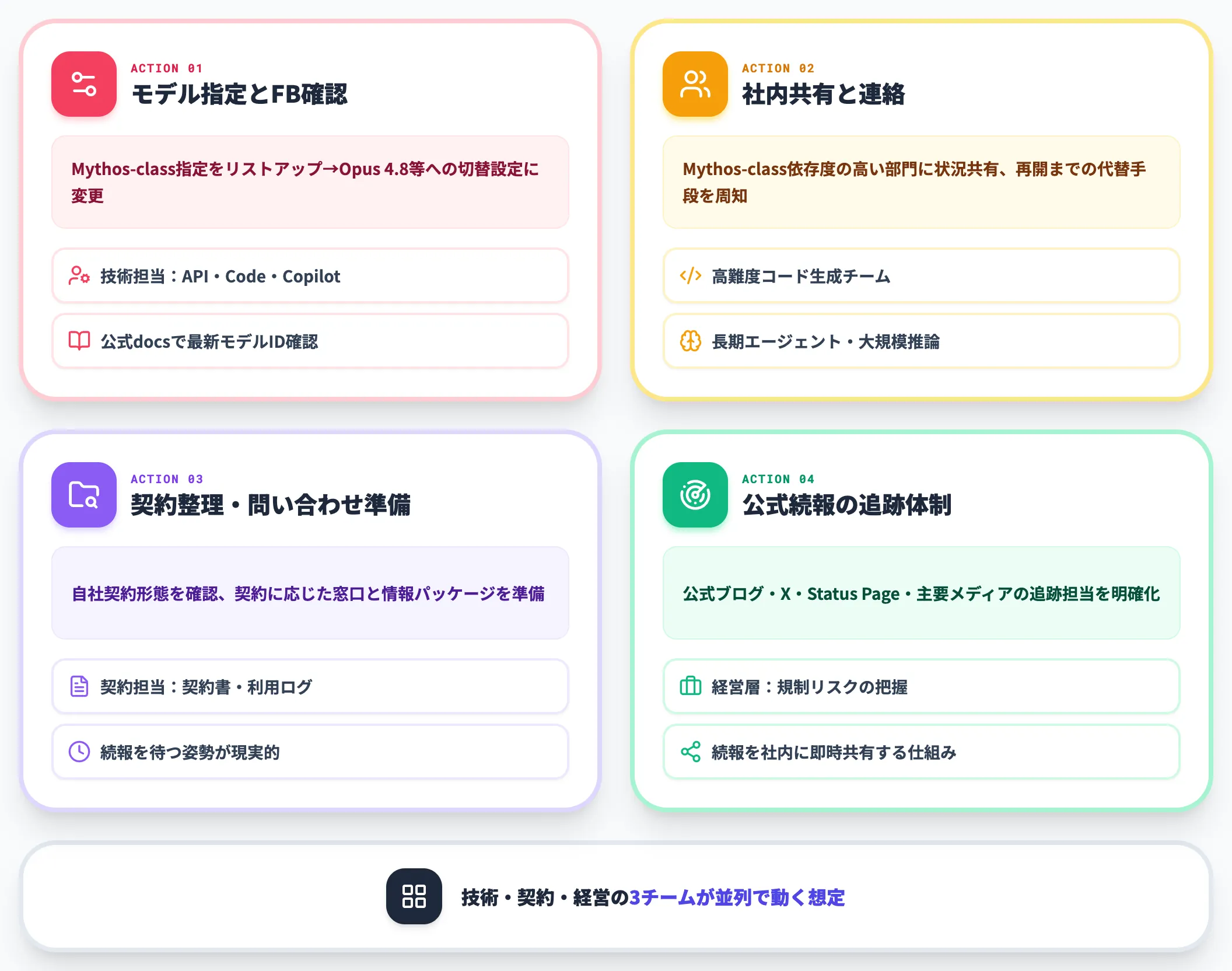Click the heading 社内共有と連絡
Screen dimensions: 1232x971
pyautogui.click(x=823, y=95)
